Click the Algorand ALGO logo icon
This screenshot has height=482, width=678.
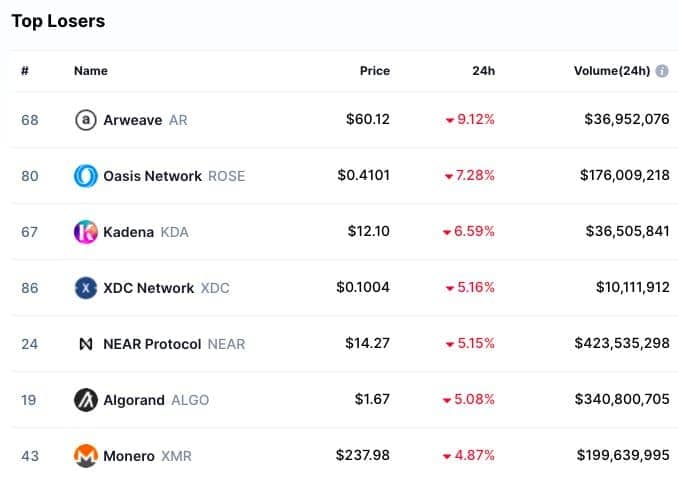point(86,400)
